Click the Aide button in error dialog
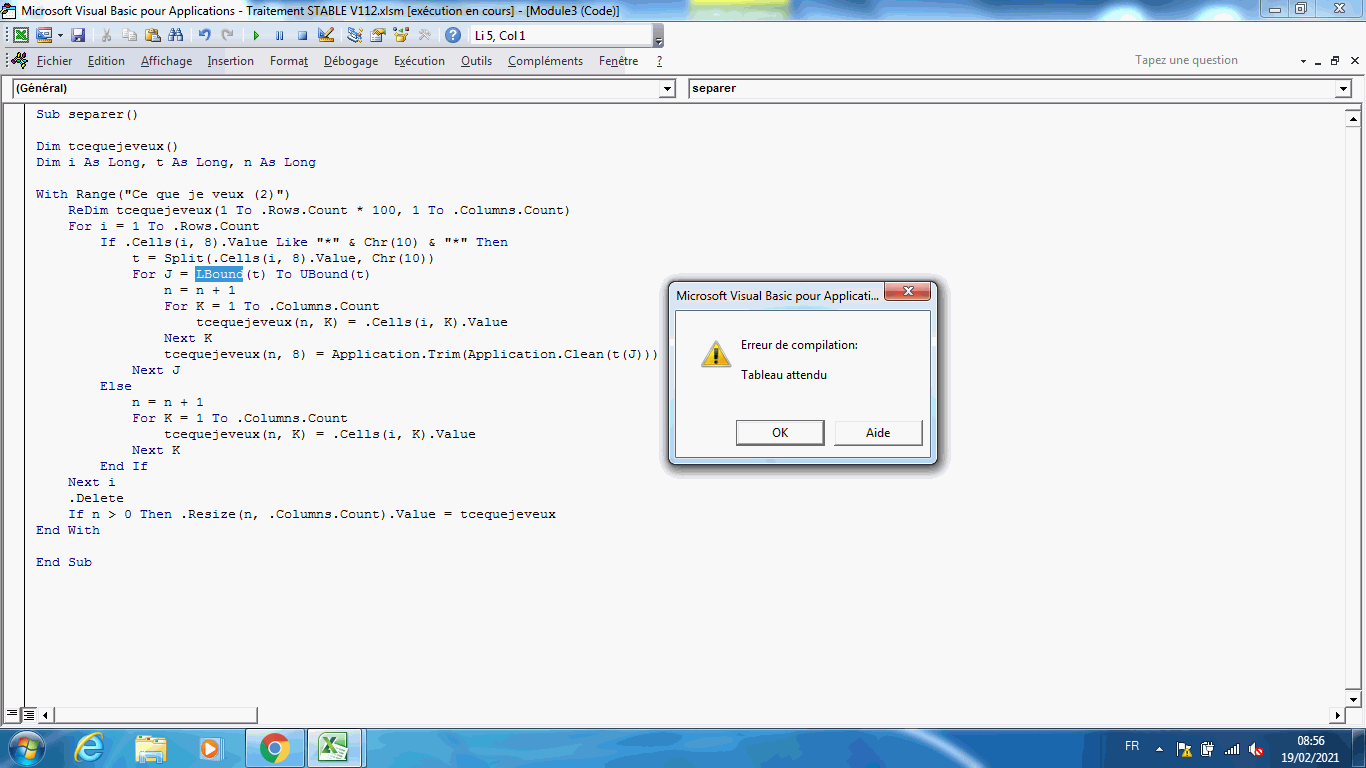Image resolution: width=1366 pixels, height=768 pixels. 877,432
